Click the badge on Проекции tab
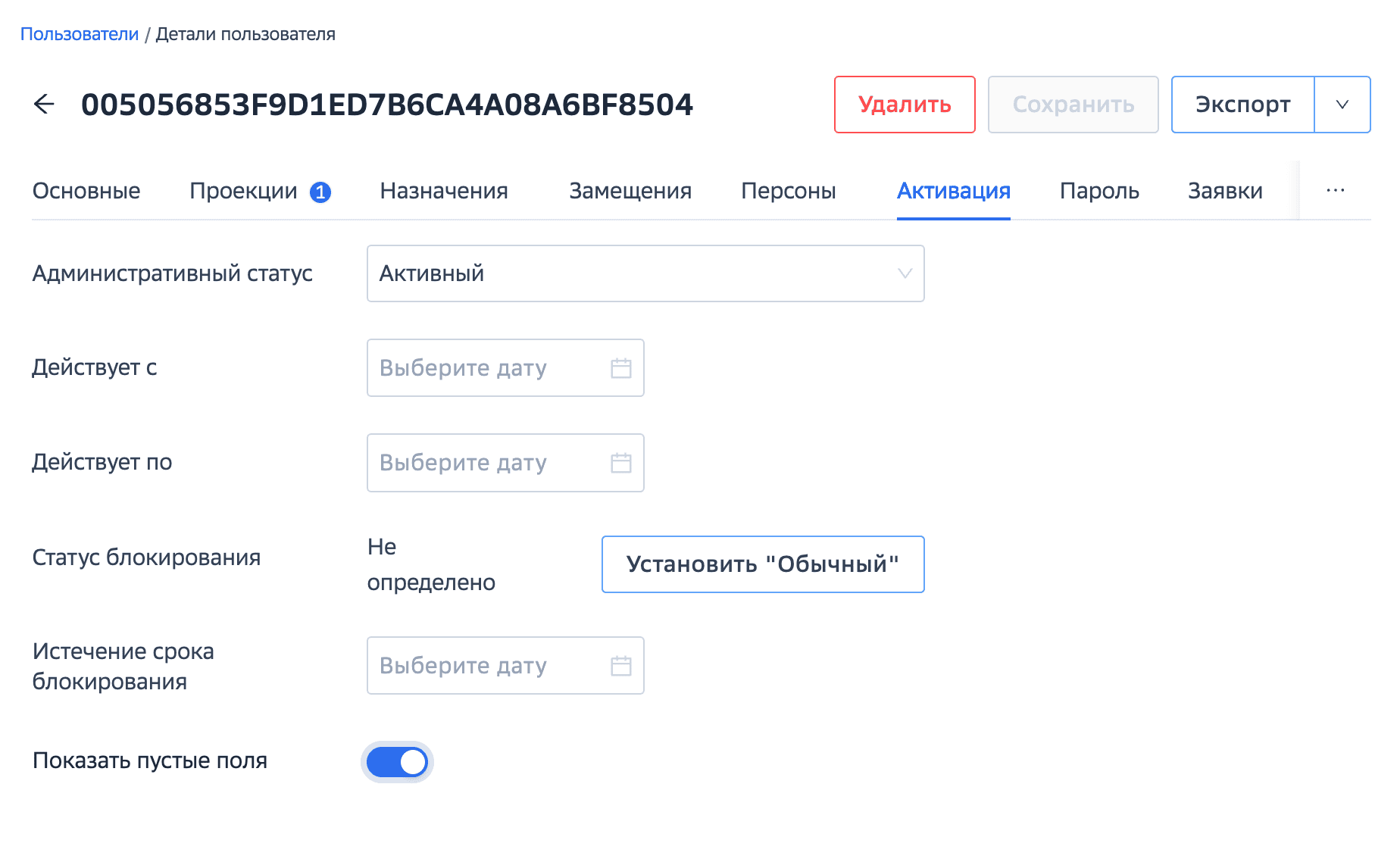The image size is (1400, 859). tap(320, 192)
